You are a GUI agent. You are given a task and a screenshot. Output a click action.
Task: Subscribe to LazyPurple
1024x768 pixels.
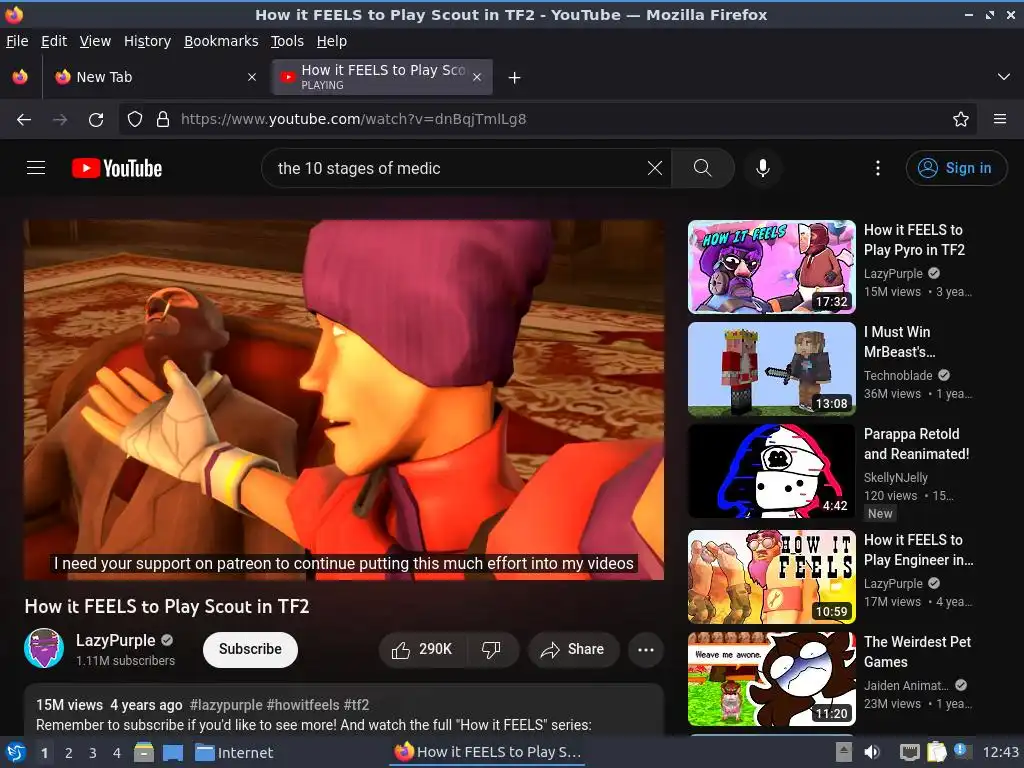pos(250,649)
